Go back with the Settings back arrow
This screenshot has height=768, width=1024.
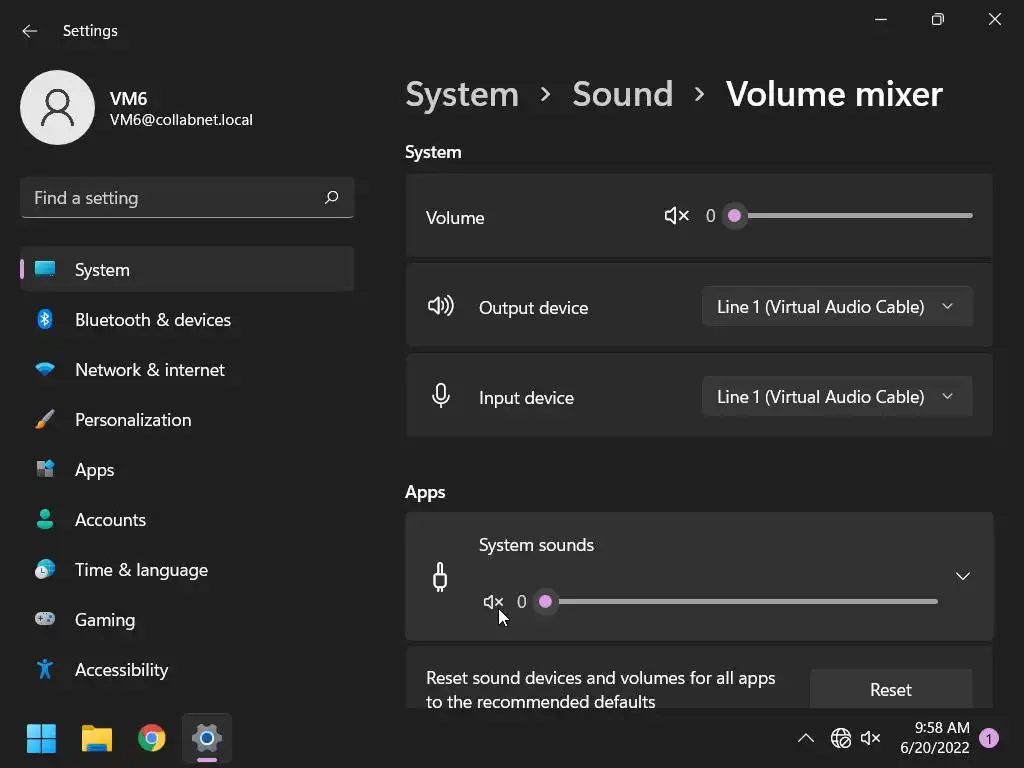30,31
